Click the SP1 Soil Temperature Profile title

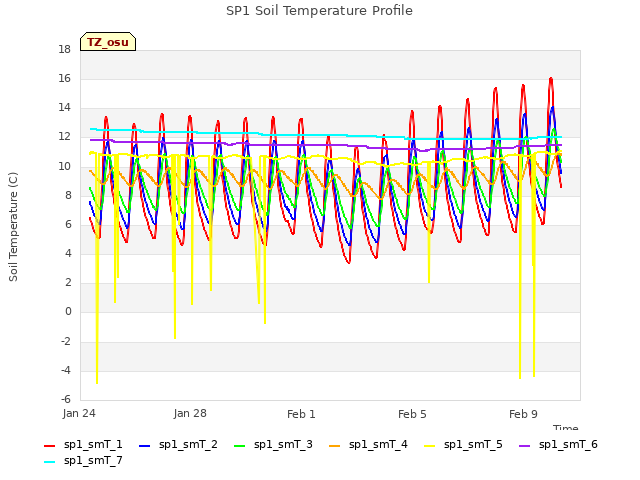[x=319, y=11]
